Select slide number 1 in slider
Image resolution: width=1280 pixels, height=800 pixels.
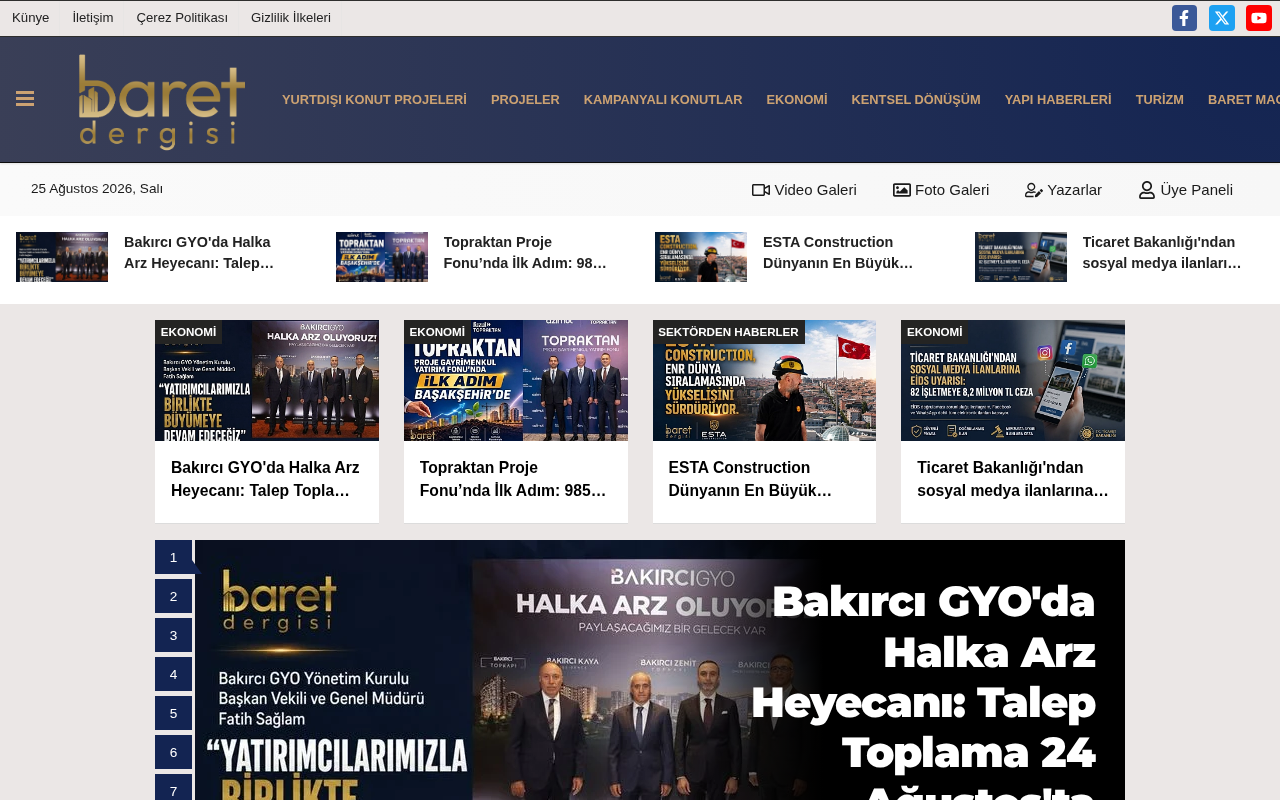(x=173, y=557)
